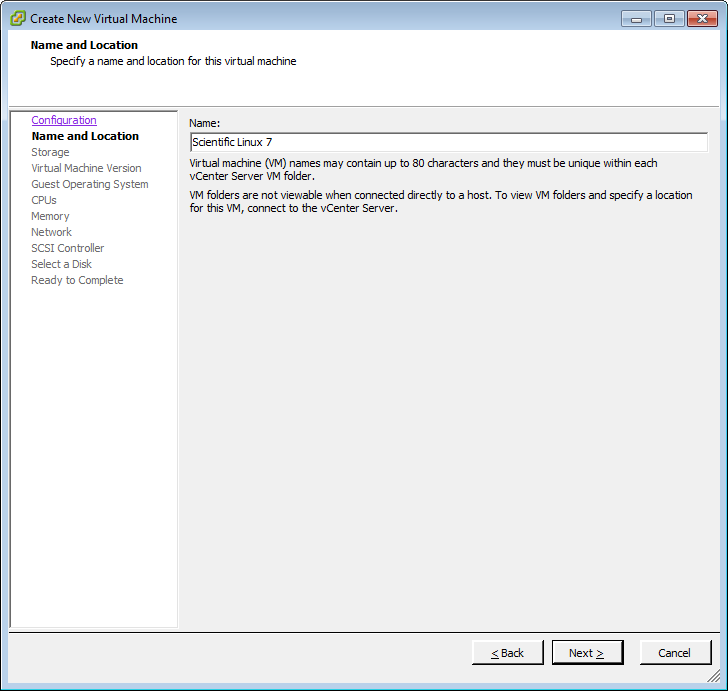Select the Guest Operating System step
This screenshot has width=728, height=691.
tap(90, 184)
